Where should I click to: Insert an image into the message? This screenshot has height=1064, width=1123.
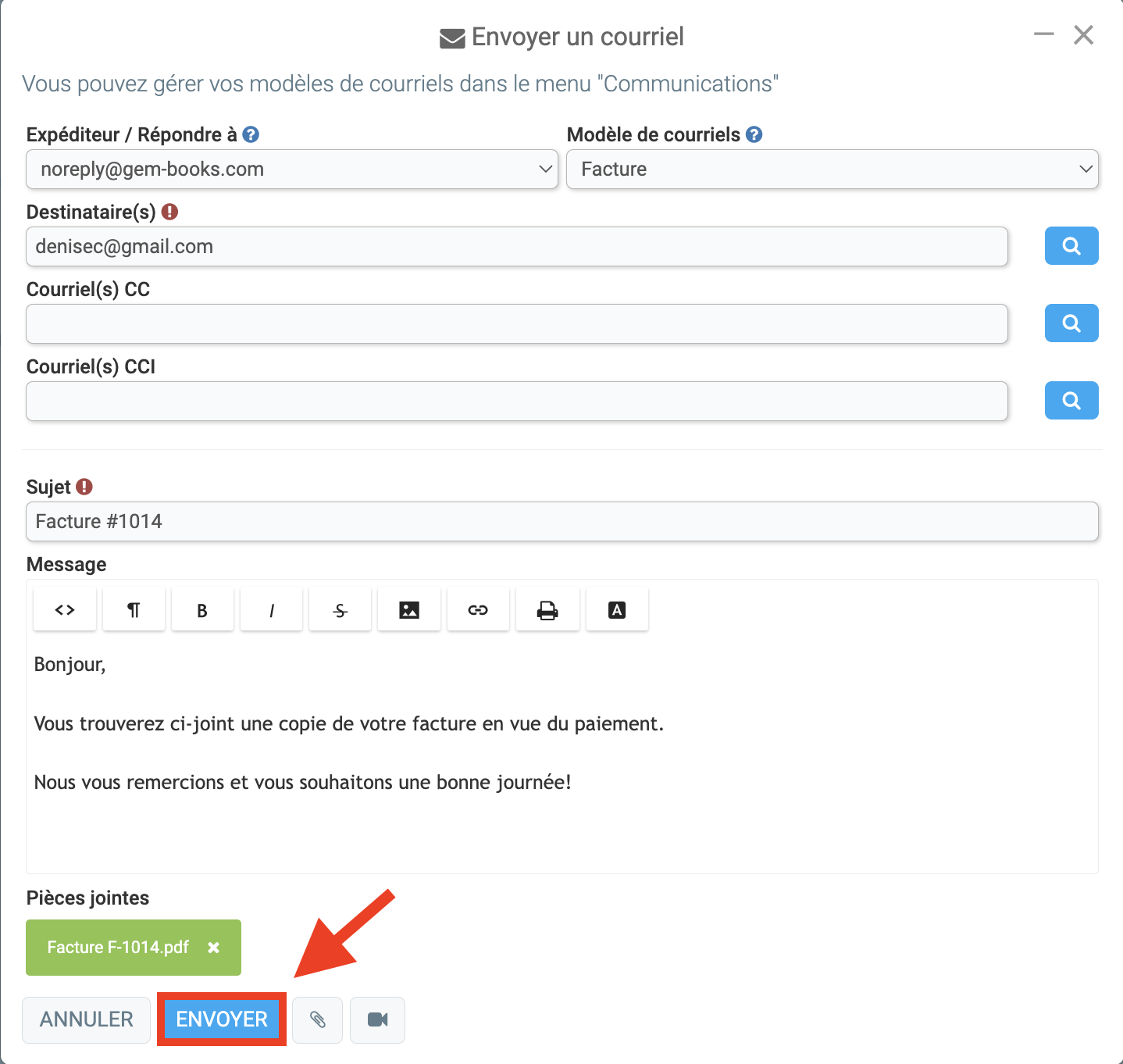tap(409, 609)
